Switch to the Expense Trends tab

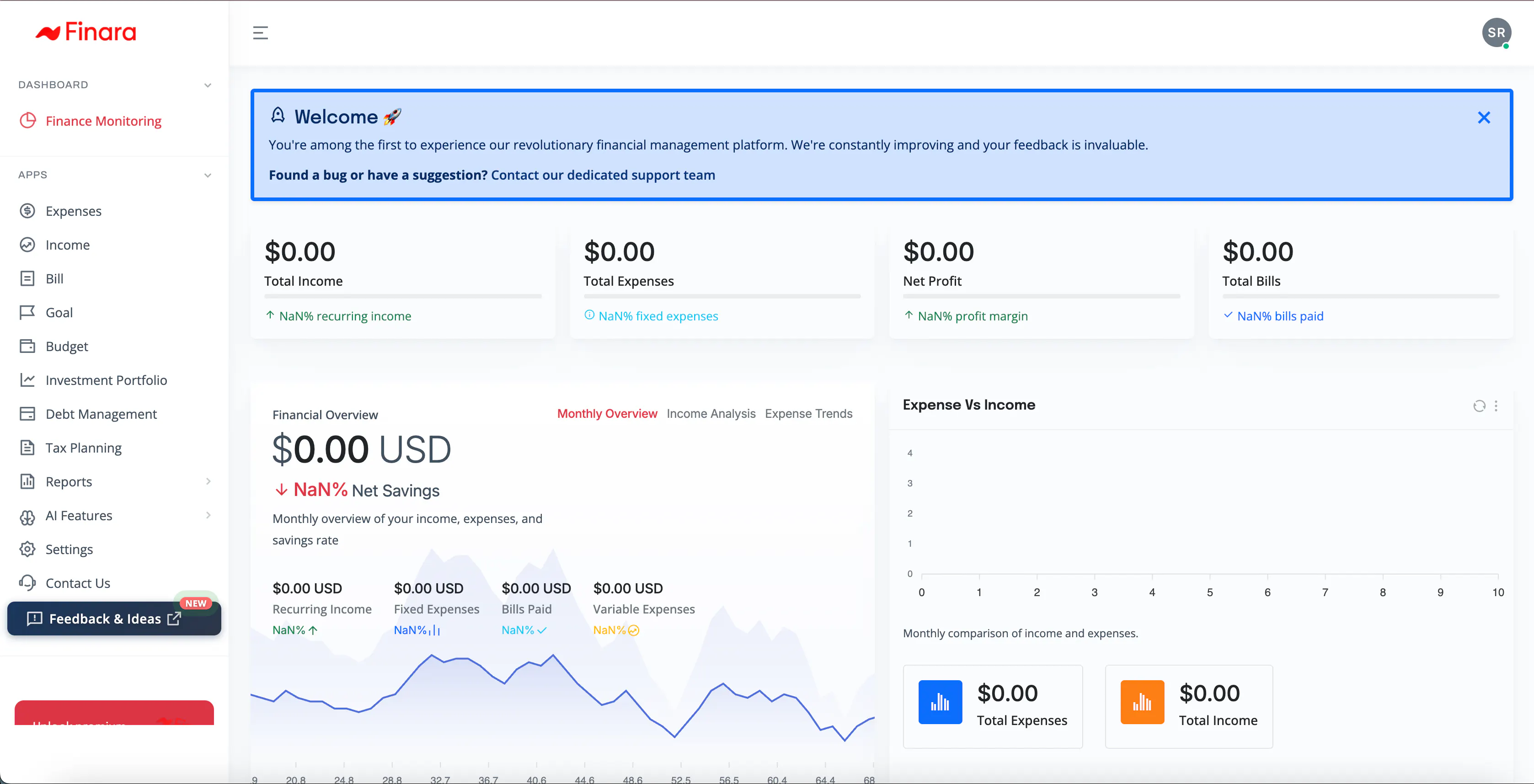tap(808, 414)
